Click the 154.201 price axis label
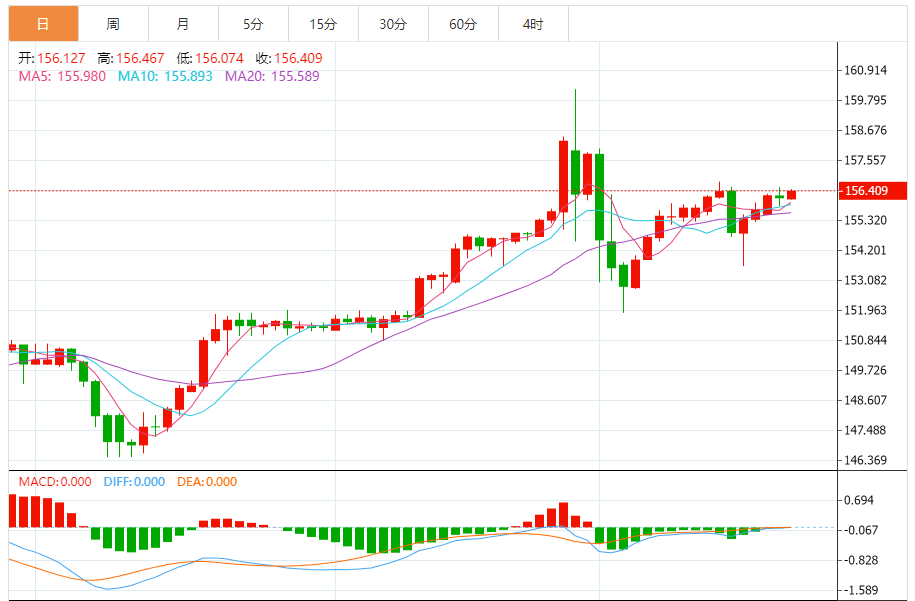Screen dimensions: 915x601 [865, 250]
